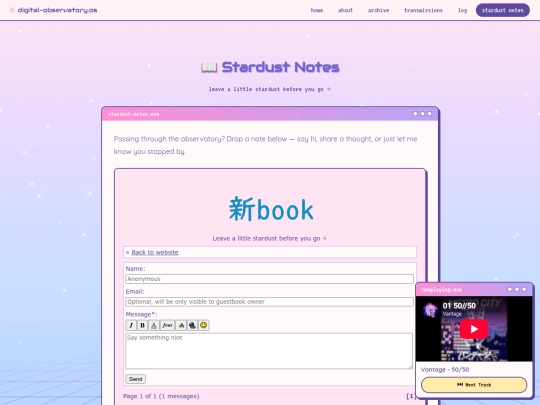Viewport: 540px width, 405px height.
Task: Open the archive page
Action: 378,10
